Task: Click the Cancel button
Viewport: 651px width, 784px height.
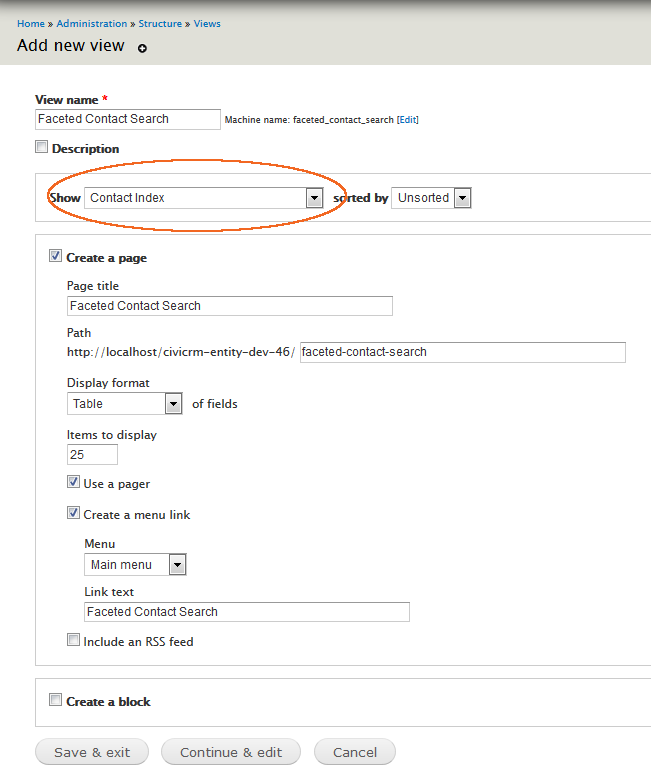Action: tap(355, 752)
